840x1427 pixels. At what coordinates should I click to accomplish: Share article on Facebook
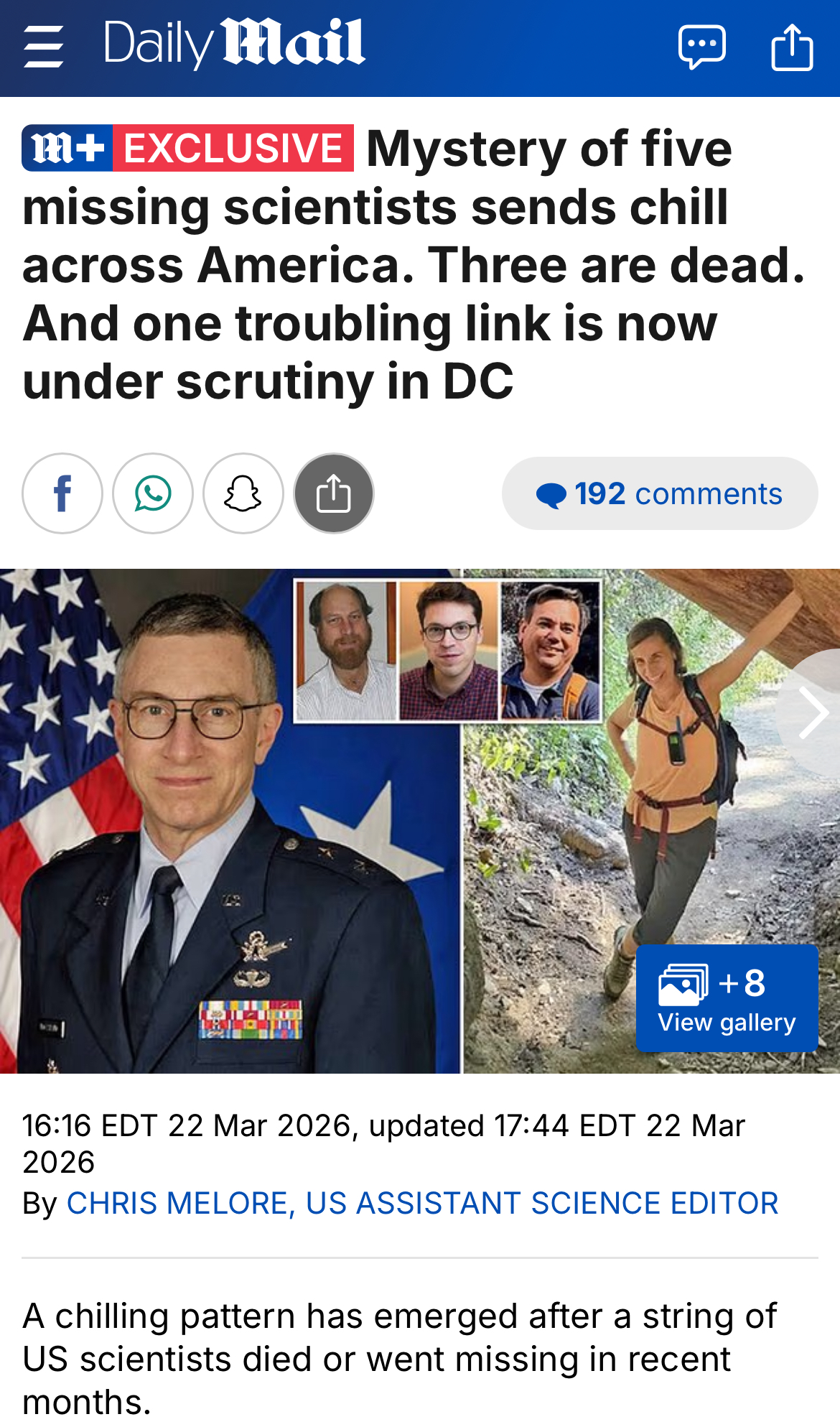62,493
